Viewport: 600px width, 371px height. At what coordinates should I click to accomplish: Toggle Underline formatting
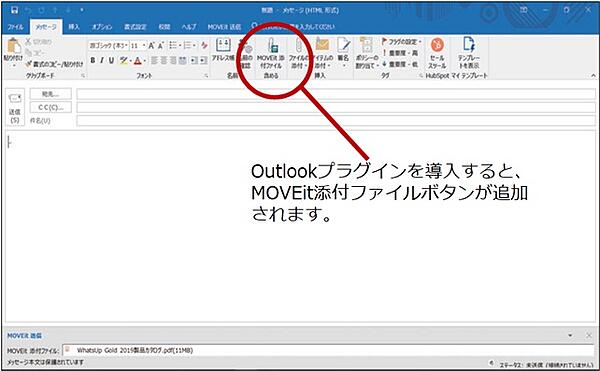(x=111, y=60)
